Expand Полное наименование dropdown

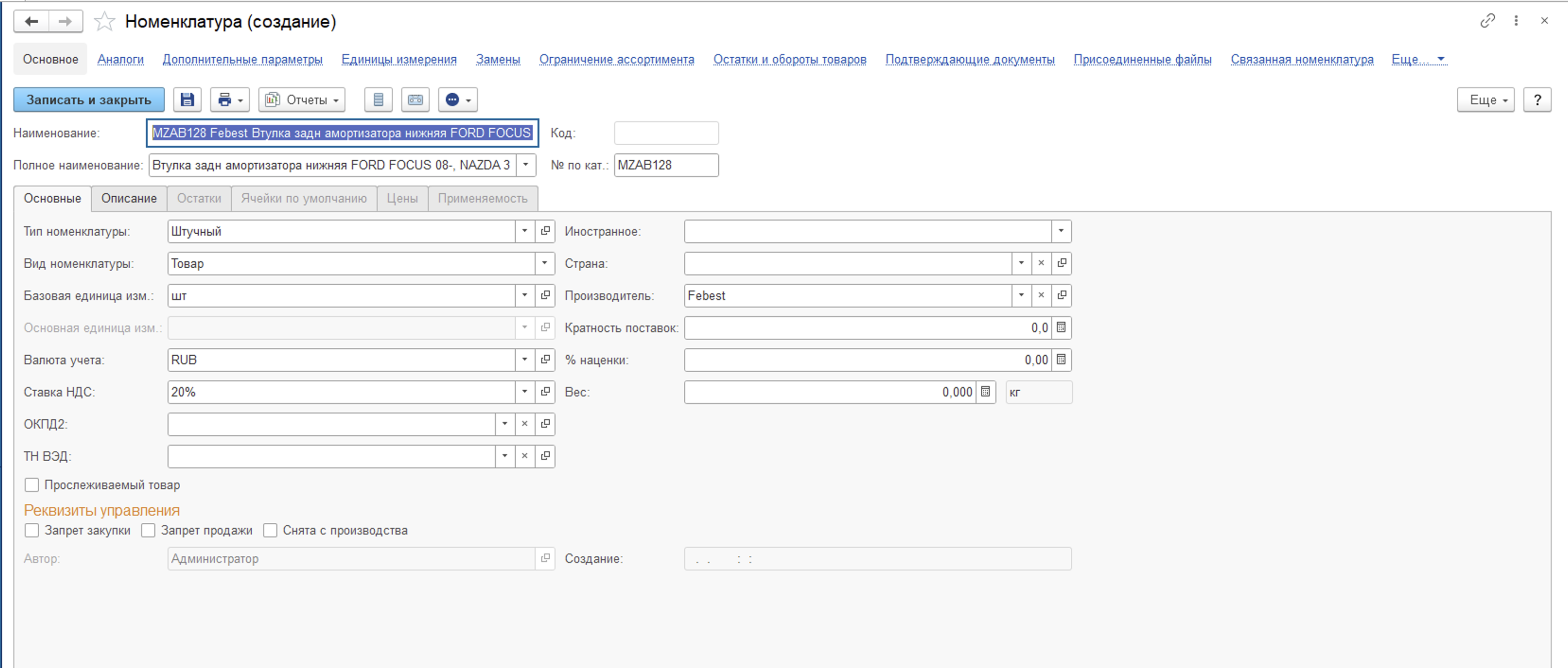(526, 165)
